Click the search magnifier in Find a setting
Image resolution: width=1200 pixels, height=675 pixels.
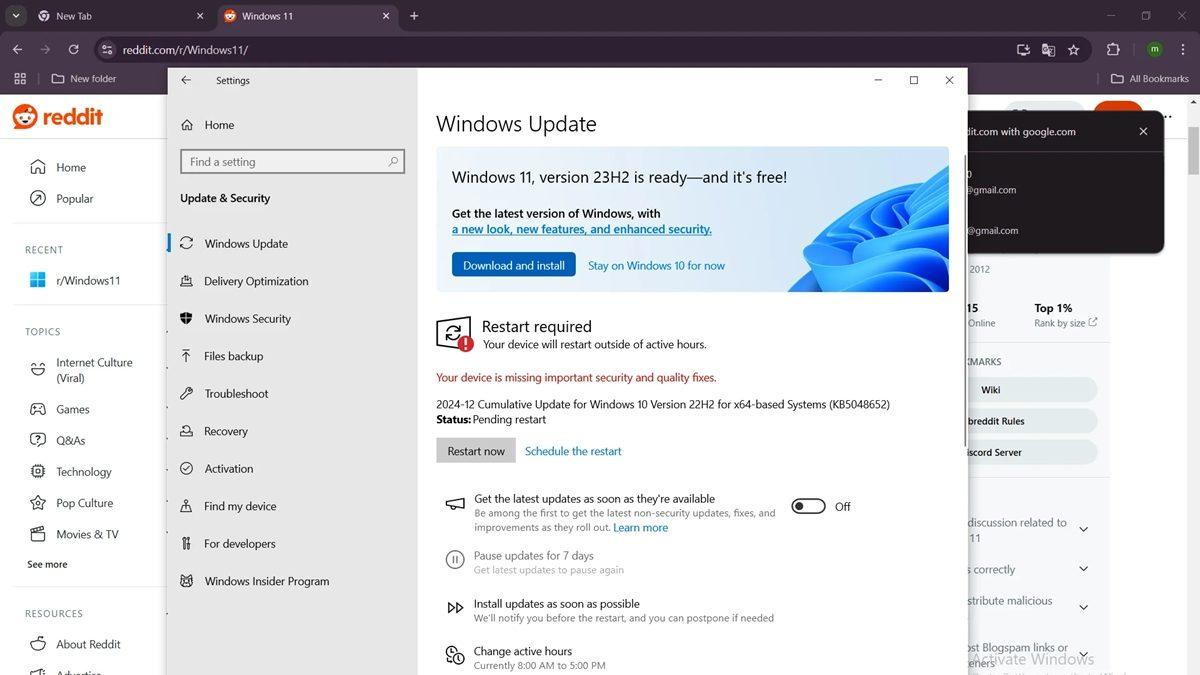[x=393, y=162]
